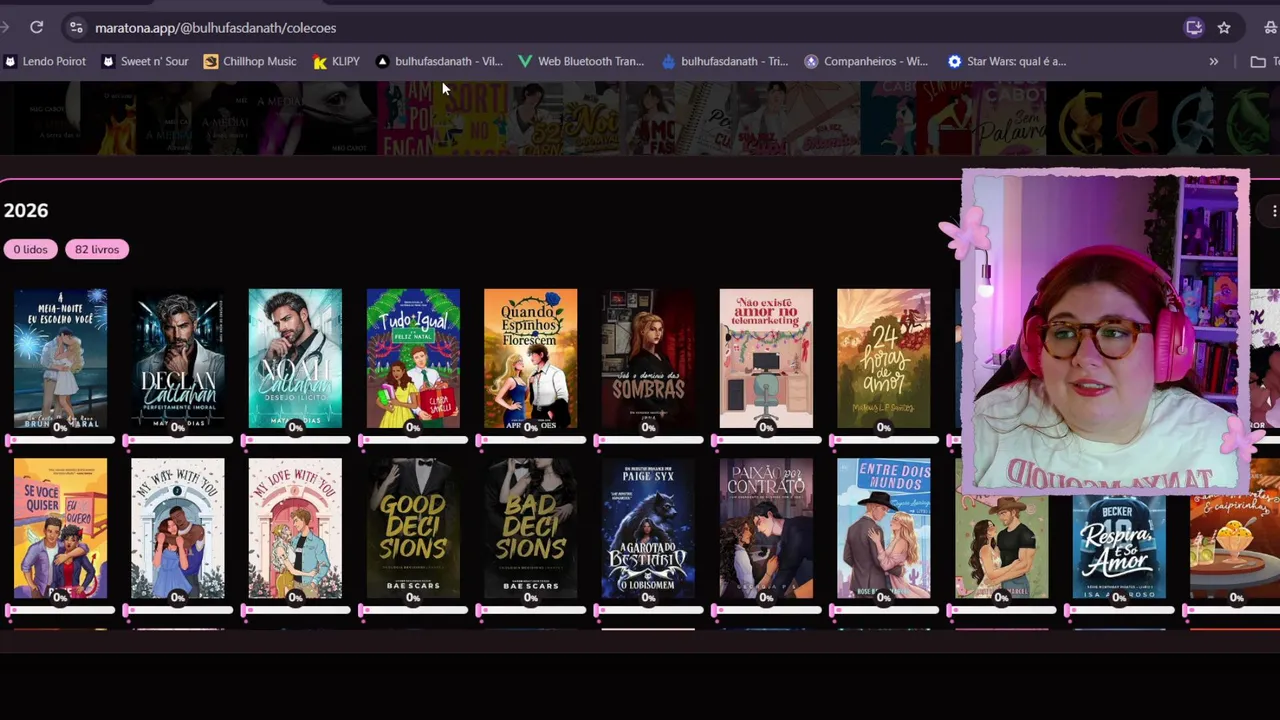Open 'A Meia-Noite Eu Escolho Você' book cover
Screen dimensions: 1280x720
[60, 358]
